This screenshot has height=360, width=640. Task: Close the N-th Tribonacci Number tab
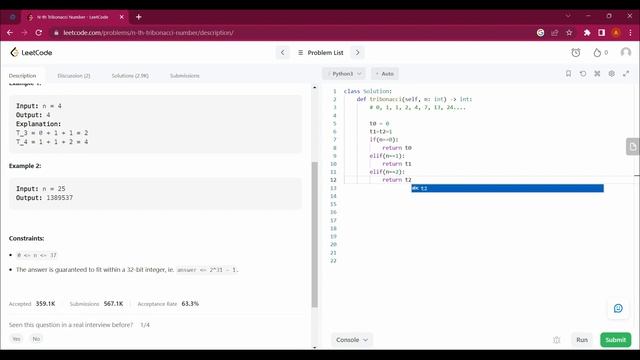(121, 17)
